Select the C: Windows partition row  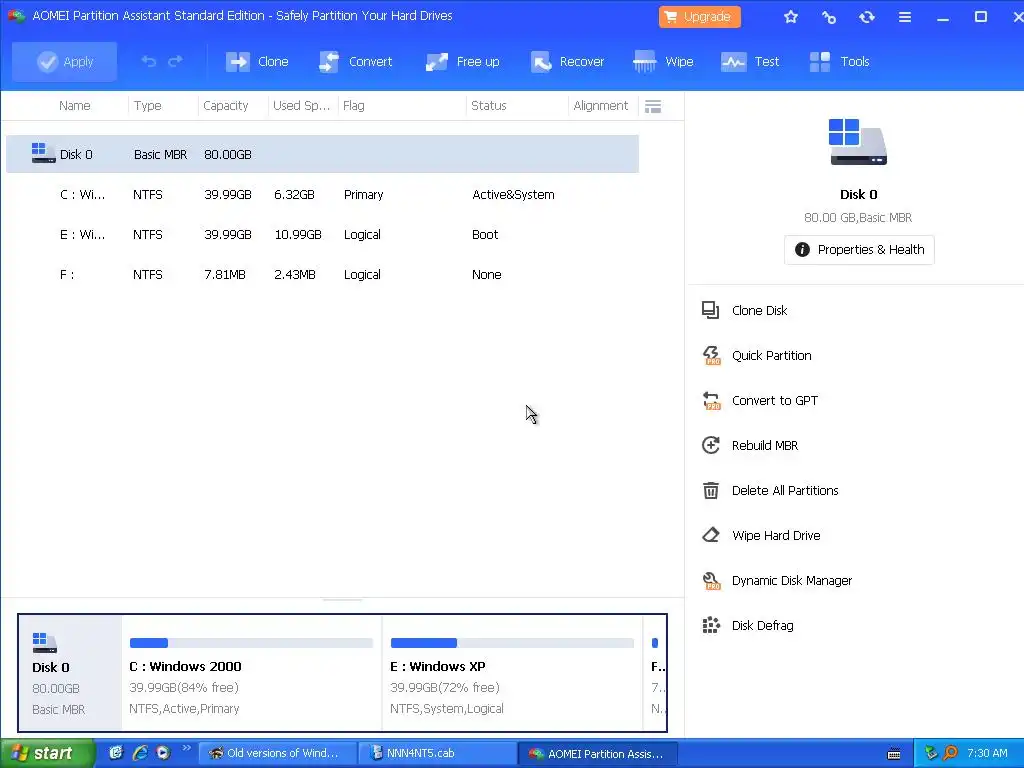(322, 195)
